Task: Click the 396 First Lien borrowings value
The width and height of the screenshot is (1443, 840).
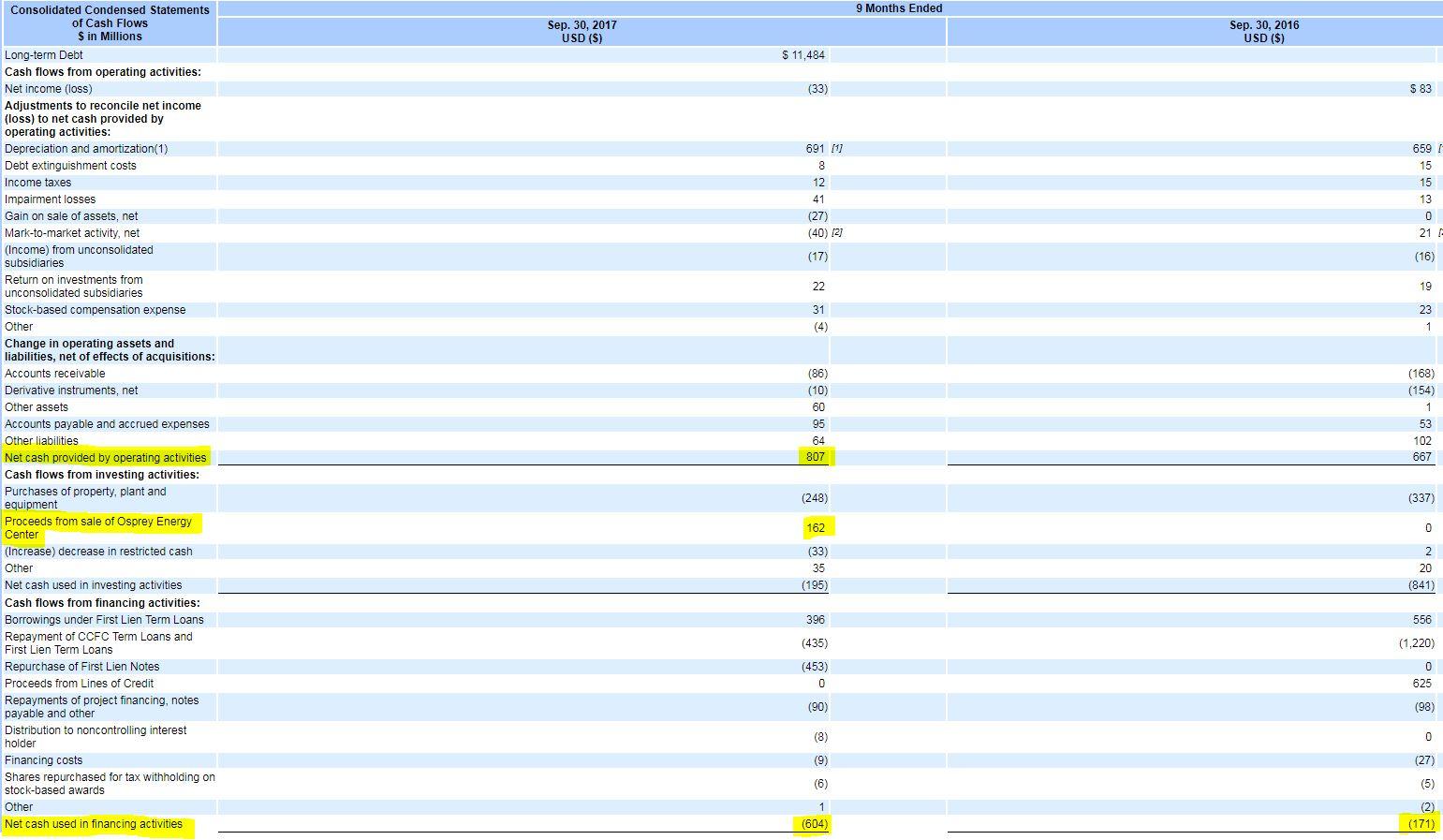Action: point(816,620)
